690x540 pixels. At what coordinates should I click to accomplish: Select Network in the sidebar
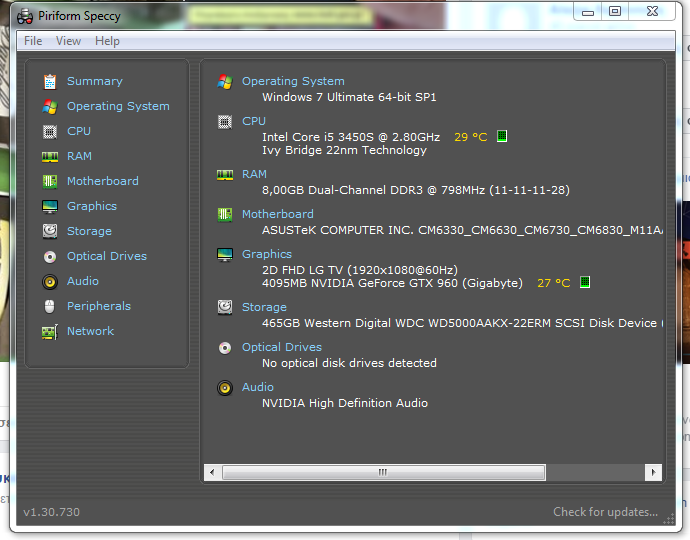point(90,331)
